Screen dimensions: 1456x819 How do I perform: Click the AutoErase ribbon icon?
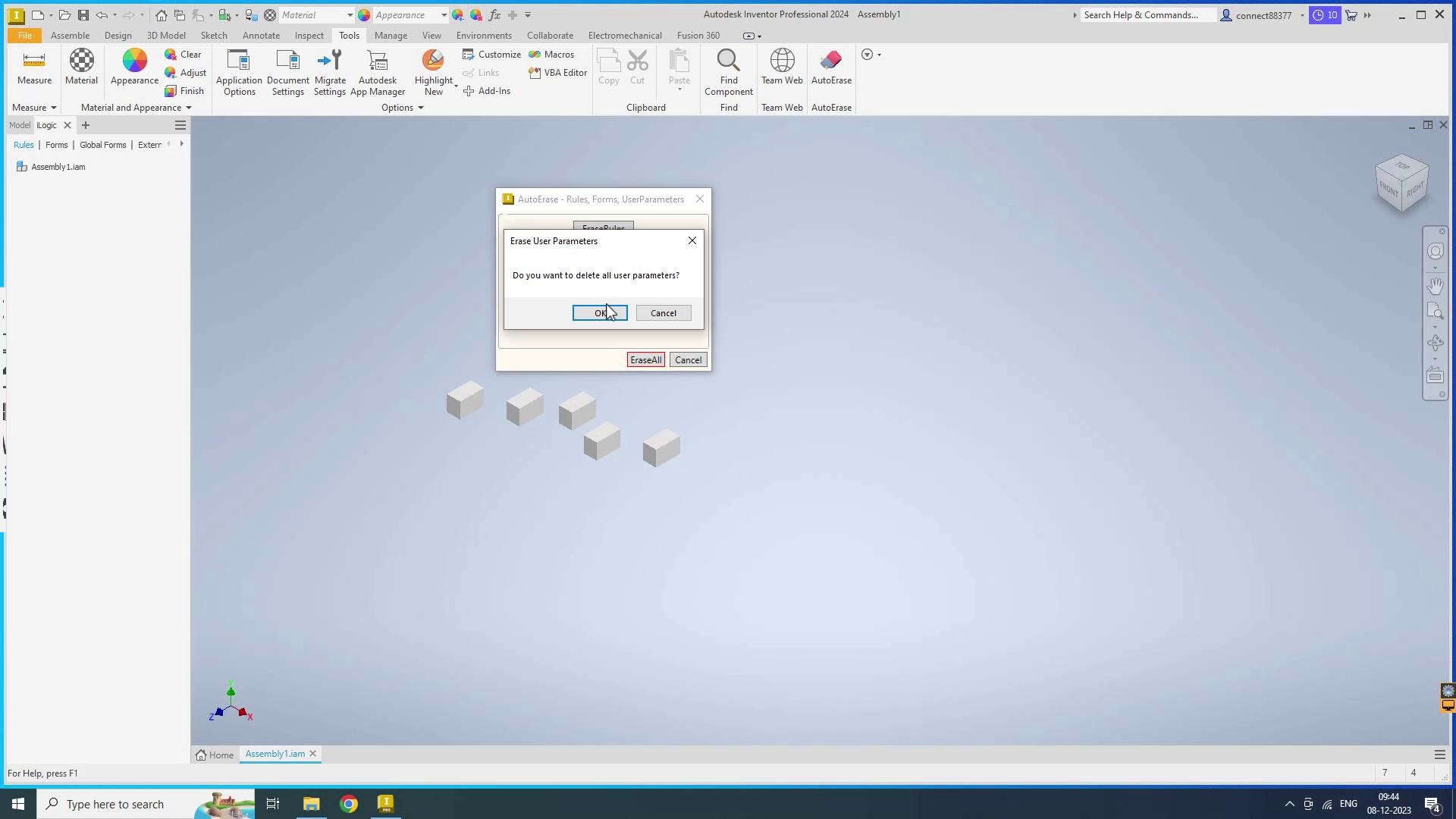tap(831, 61)
